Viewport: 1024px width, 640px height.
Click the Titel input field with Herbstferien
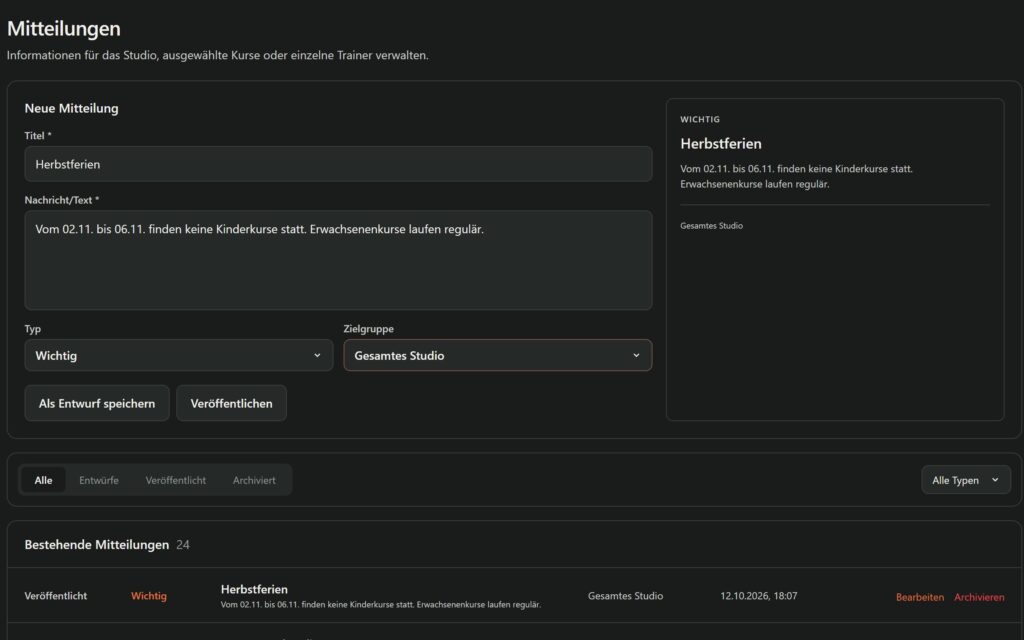(338, 164)
